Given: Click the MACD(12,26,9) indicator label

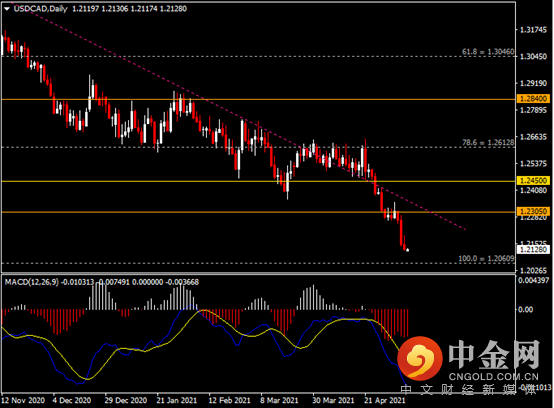Looking at the screenshot, I should coord(32,282).
